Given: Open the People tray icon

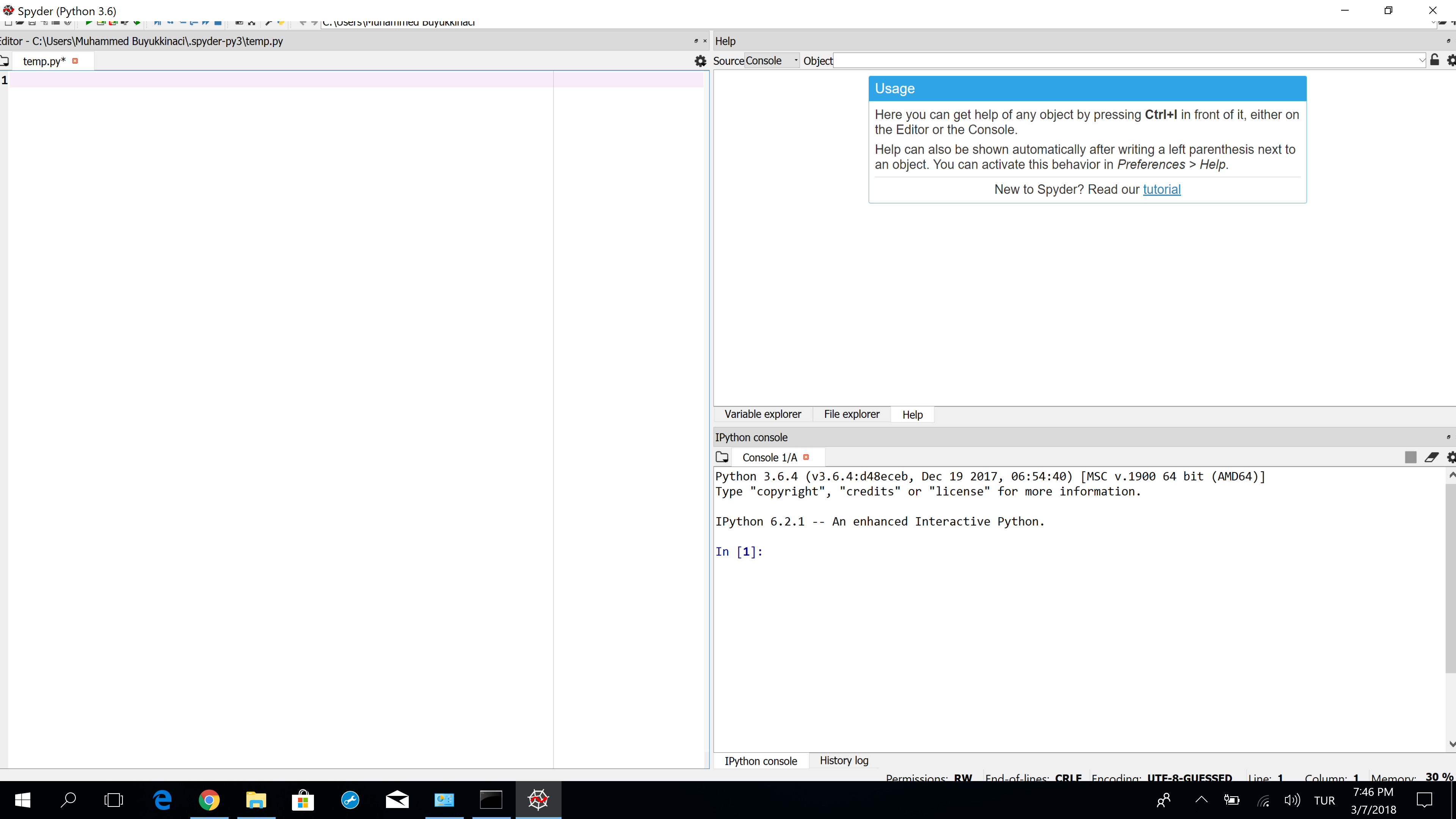Looking at the screenshot, I should point(1164,800).
